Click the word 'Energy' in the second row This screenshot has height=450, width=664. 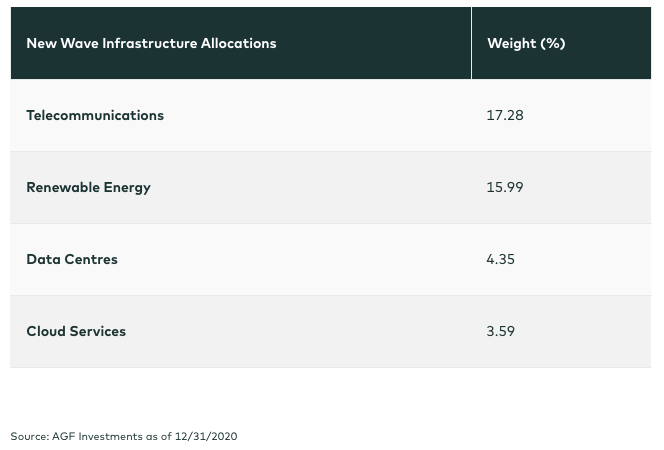(x=127, y=188)
